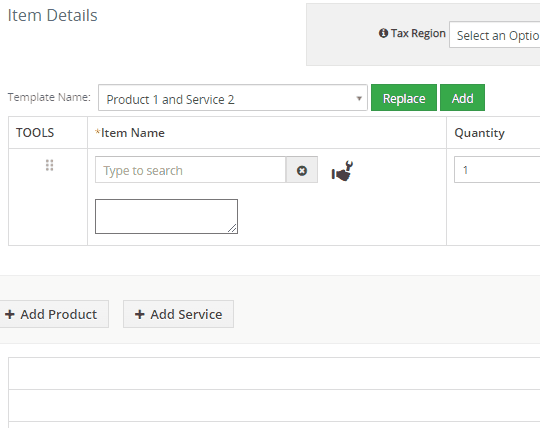Screen dimensions: 540x428
Task: Click the Quantity column header
Action: [479, 133]
